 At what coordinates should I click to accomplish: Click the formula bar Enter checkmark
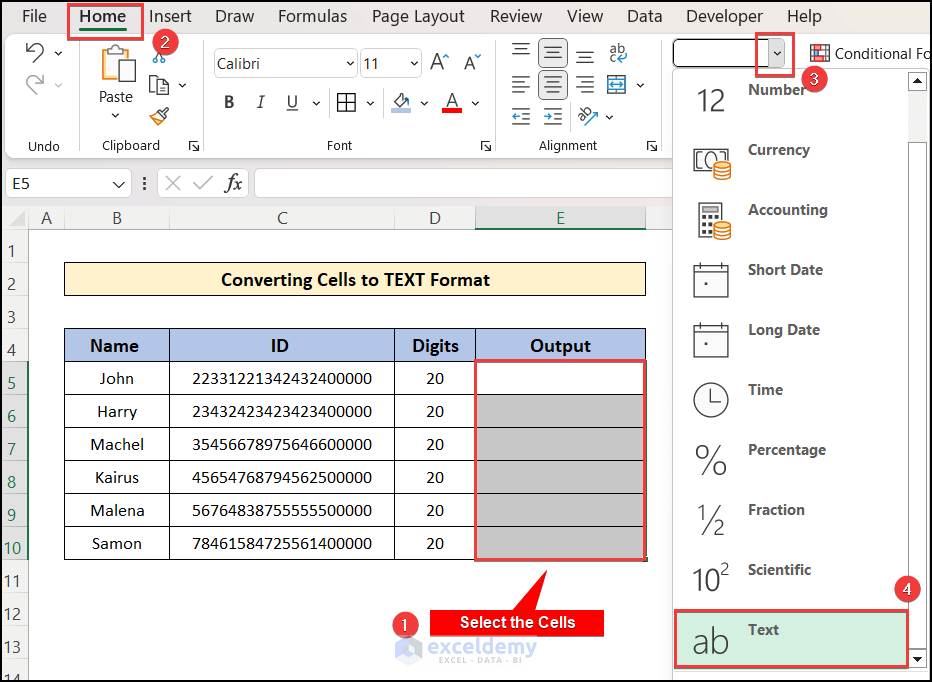[203, 183]
